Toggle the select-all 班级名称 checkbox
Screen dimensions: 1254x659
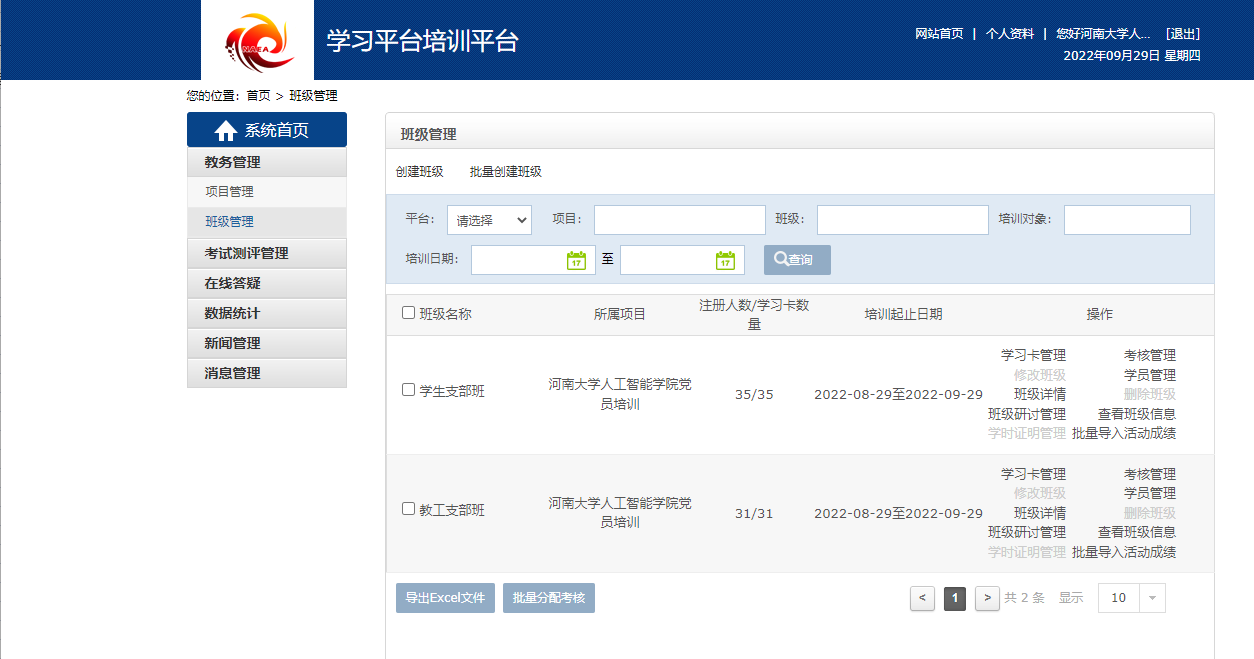(408, 313)
